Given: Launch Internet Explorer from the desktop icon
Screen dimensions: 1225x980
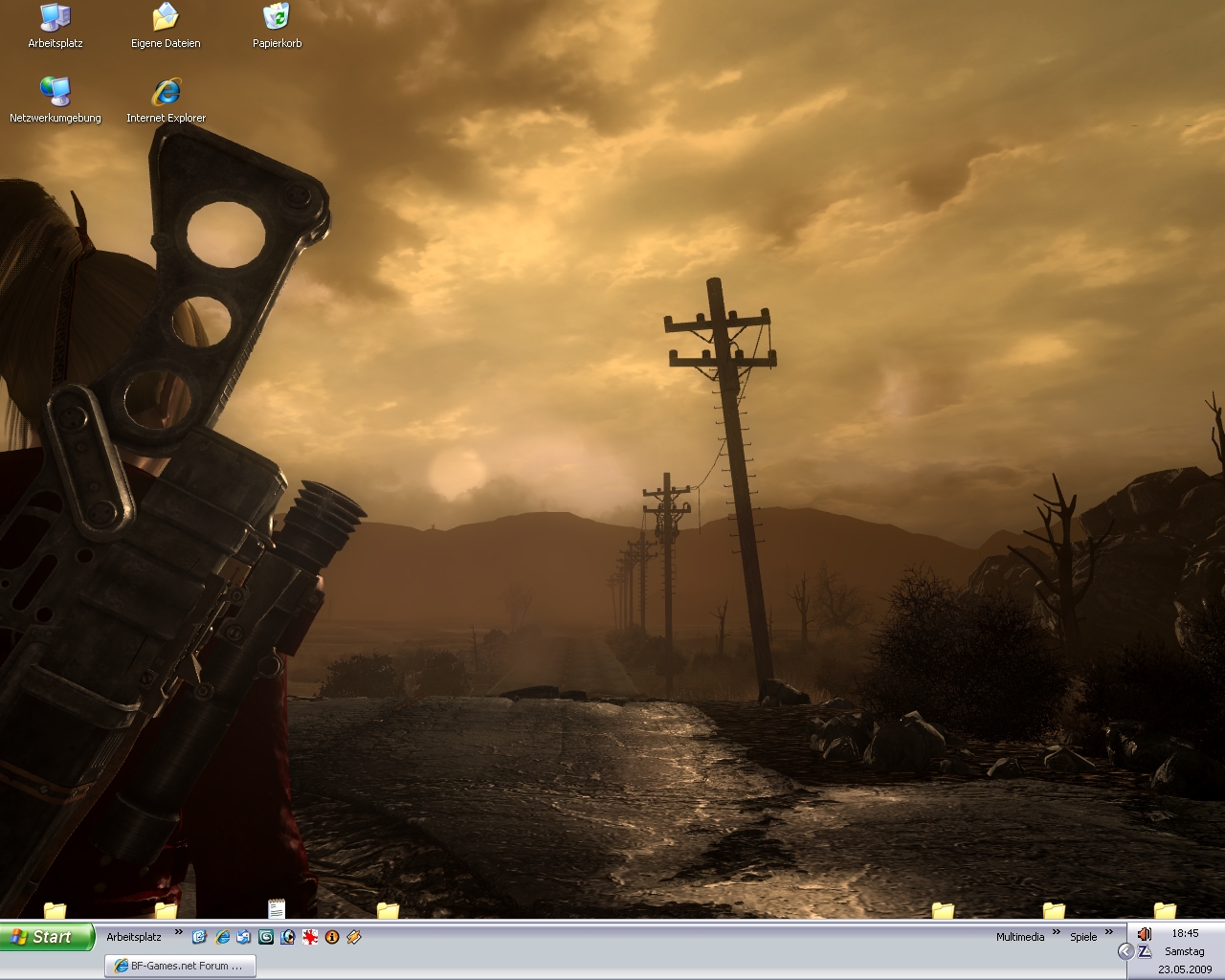Looking at the screenshot, I should click(166, 100).
